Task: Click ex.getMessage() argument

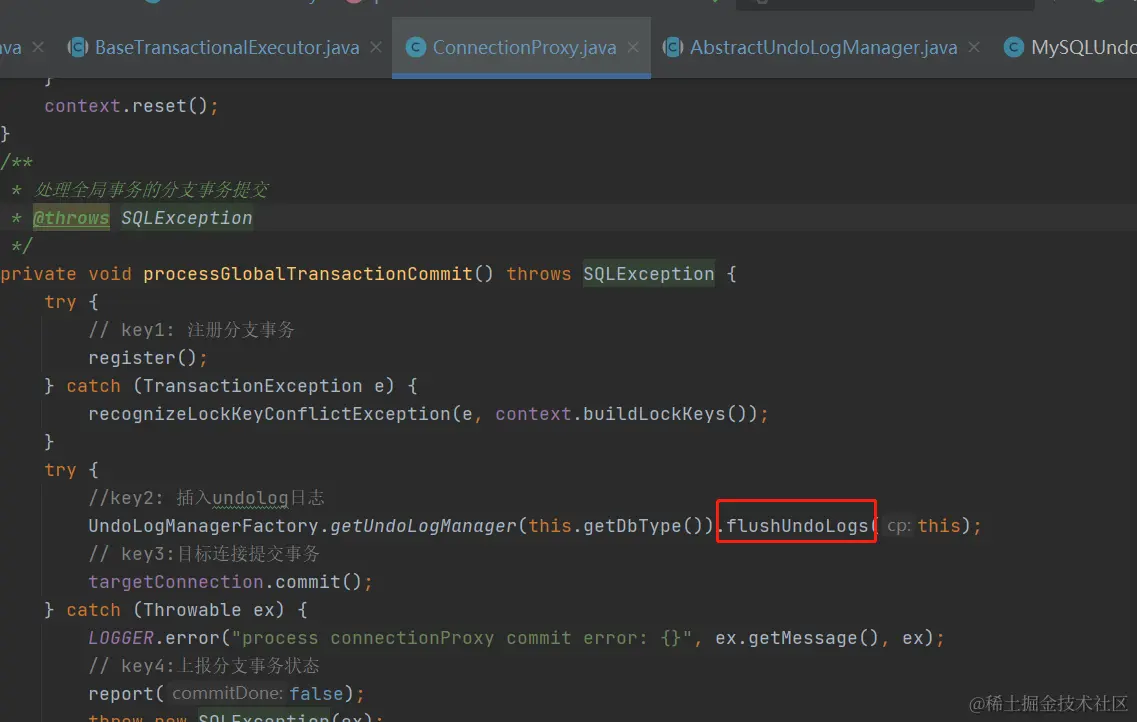Action: click(x=796, y=638)
